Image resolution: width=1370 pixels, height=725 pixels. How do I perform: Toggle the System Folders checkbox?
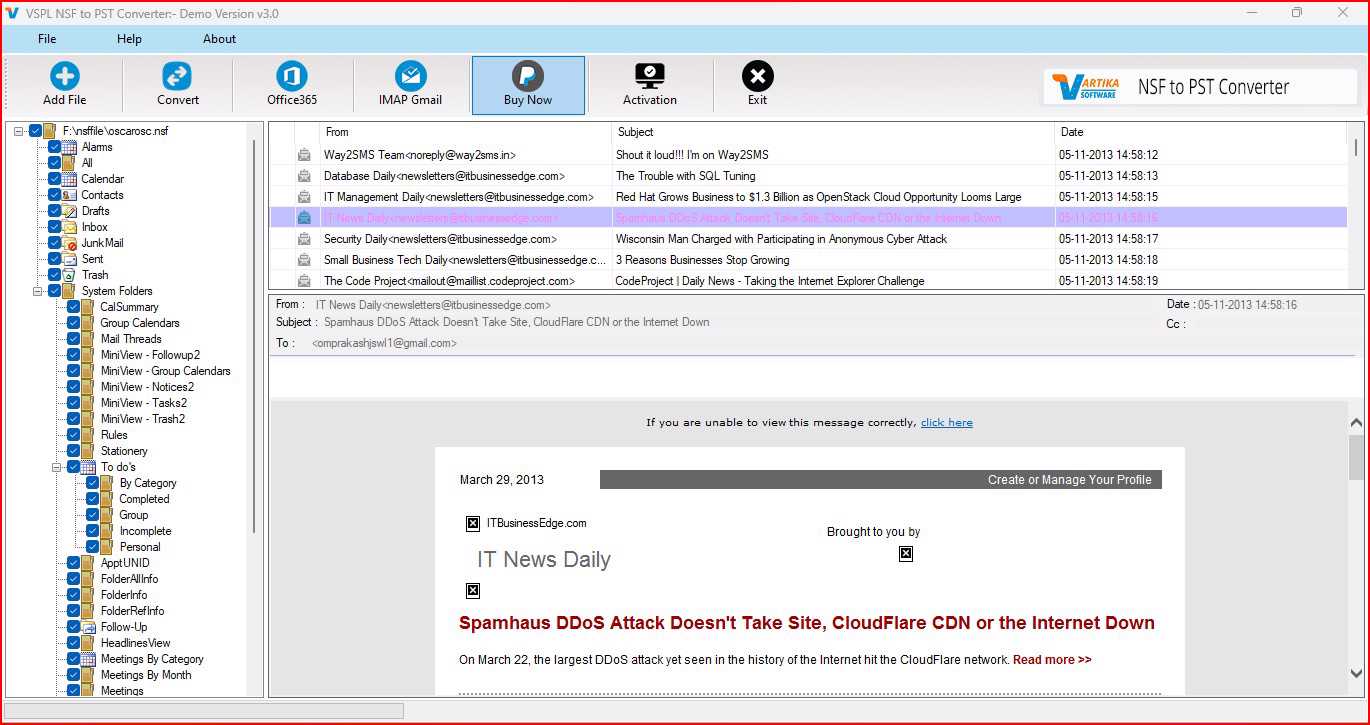click(55, 291)
